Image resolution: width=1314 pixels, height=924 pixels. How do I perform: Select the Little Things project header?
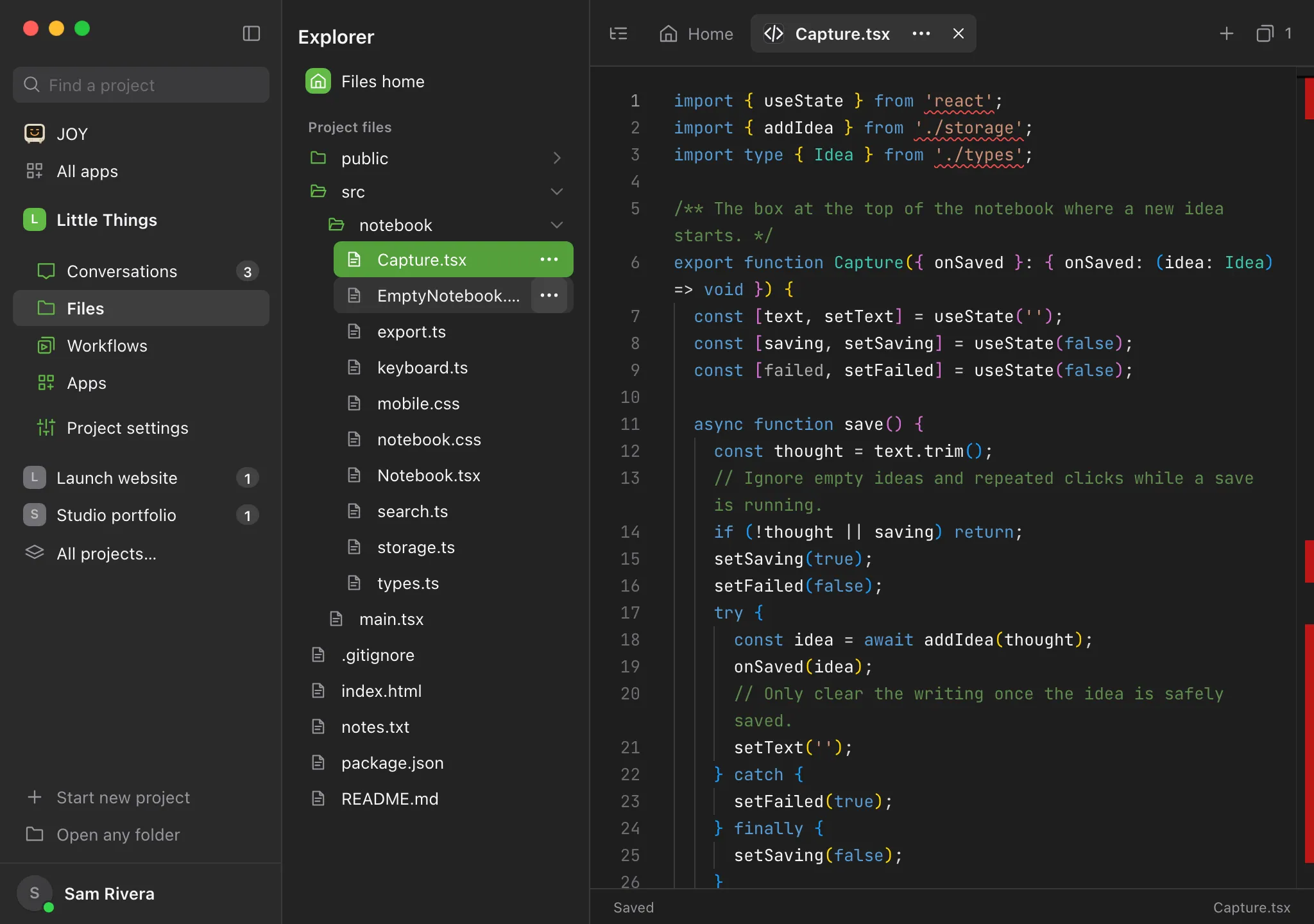[x=141, y=220]
